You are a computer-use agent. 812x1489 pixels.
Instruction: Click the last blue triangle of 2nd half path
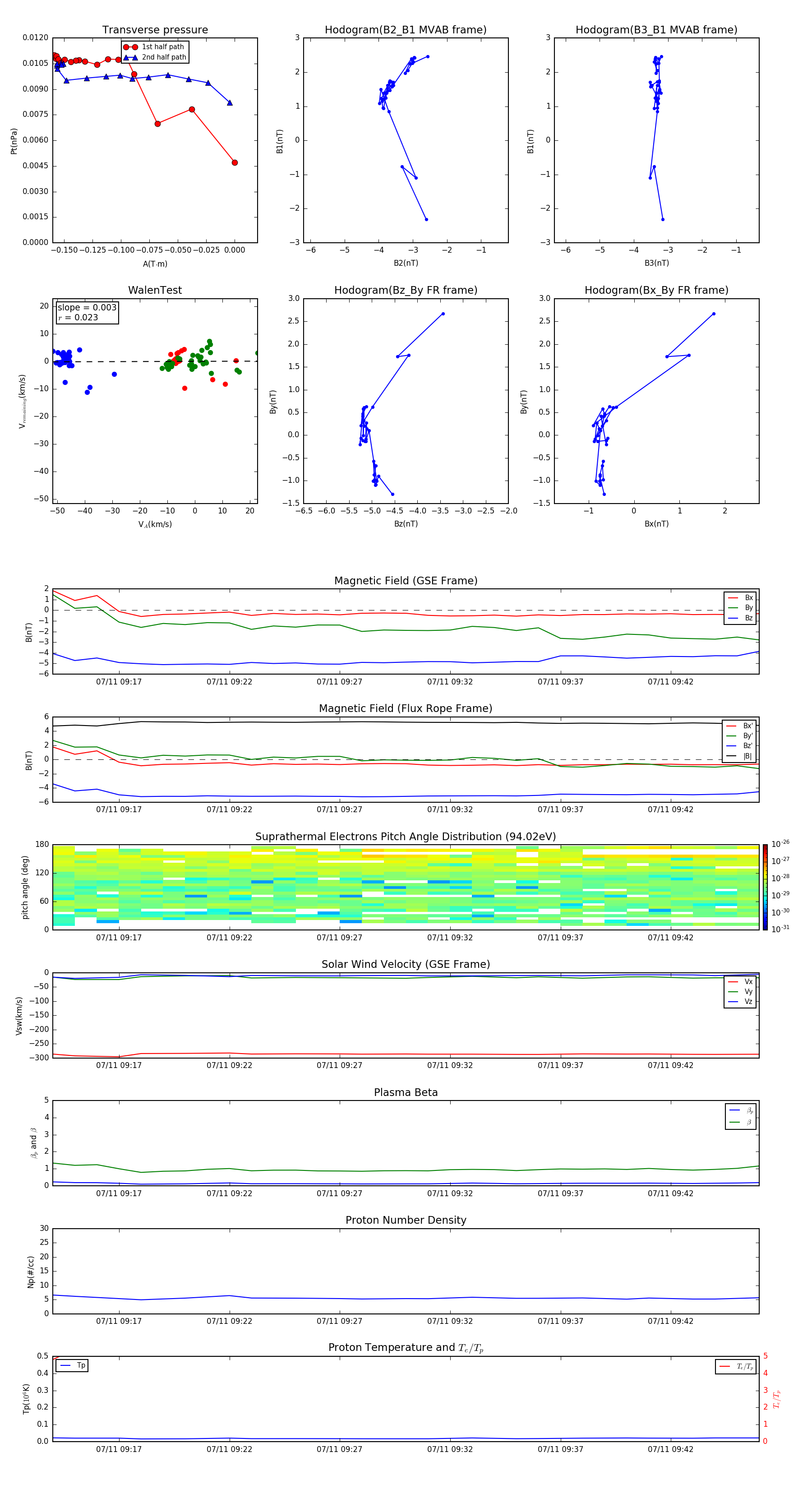pyautogui.click(x=230, y=103)
